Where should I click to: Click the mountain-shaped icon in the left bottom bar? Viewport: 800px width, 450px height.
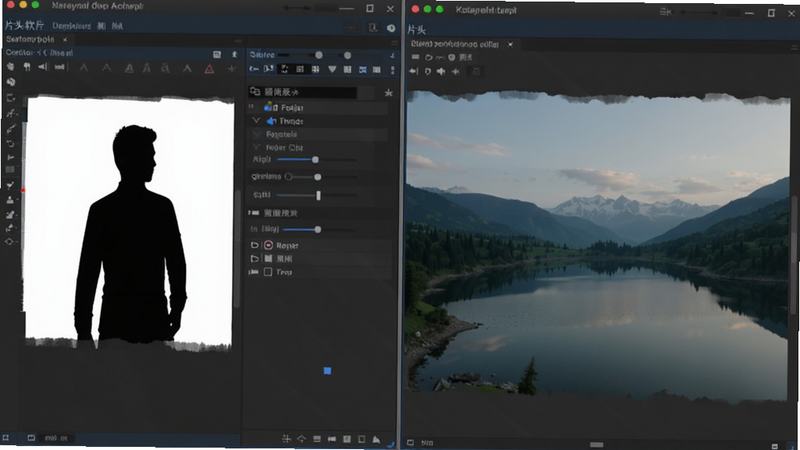pos(376,439)
